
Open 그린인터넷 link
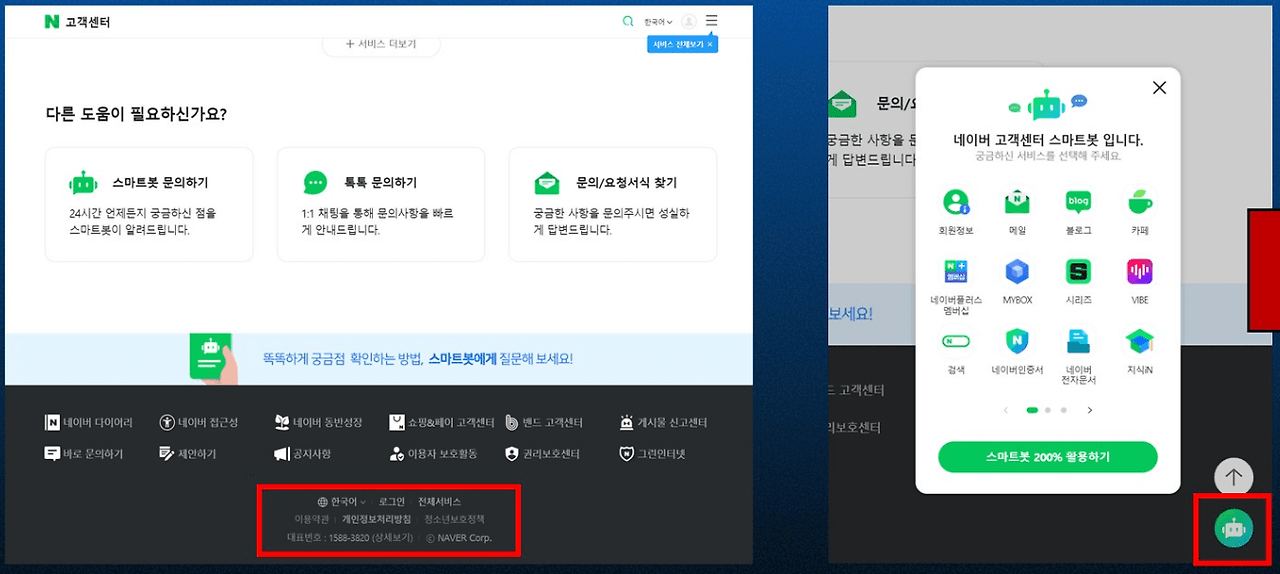(x=655, y=454)
